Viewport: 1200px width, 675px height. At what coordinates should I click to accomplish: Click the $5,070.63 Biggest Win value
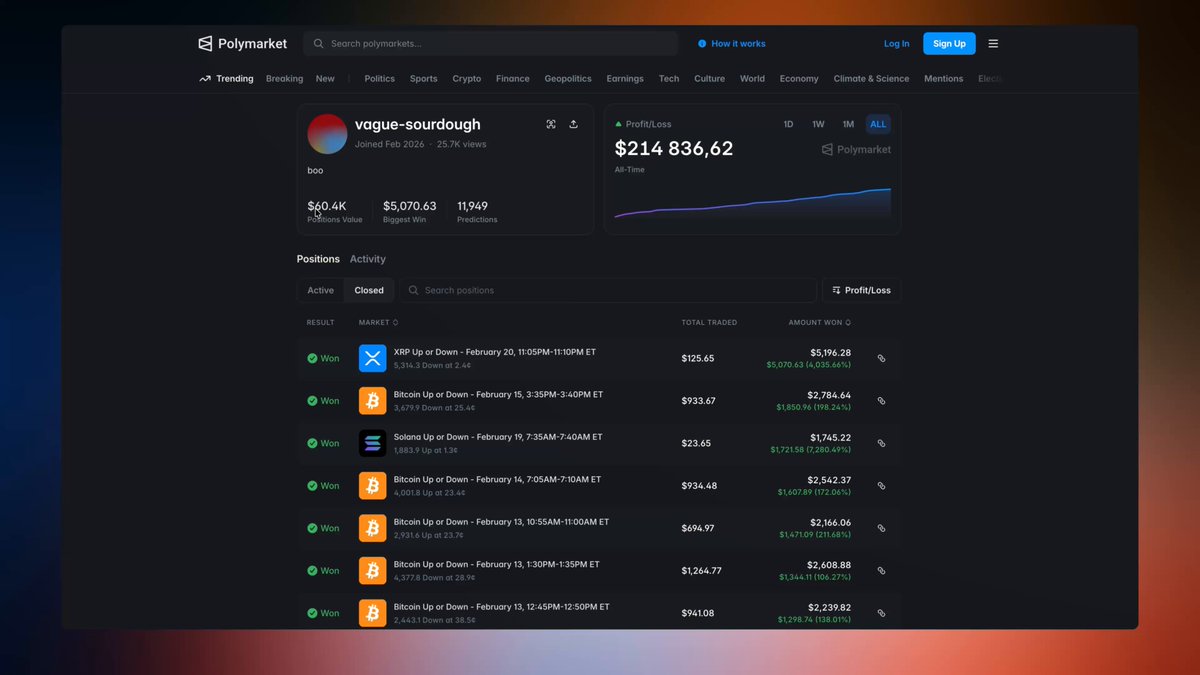[x=410, y=206]
